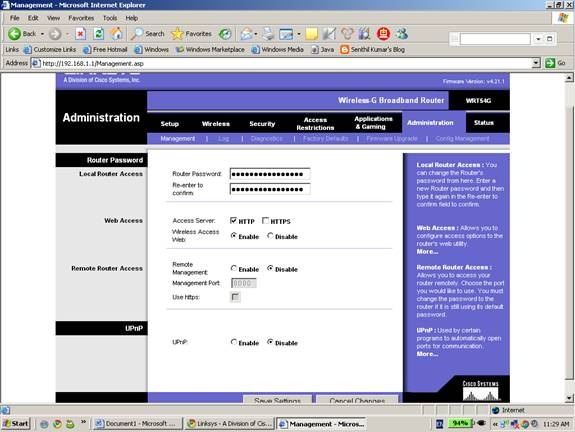Go to Home page icon

pyautogui.click(x=117, y=34)
